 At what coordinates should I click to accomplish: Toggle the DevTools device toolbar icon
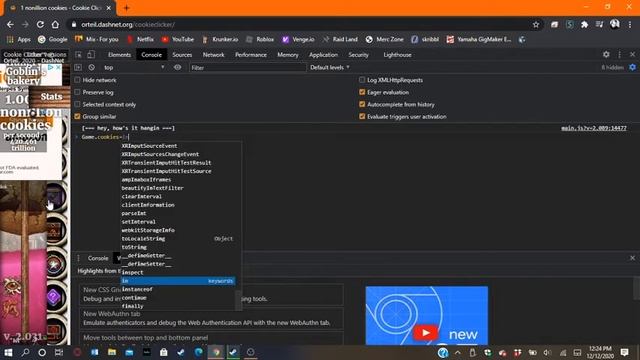(x=91, y=55)
